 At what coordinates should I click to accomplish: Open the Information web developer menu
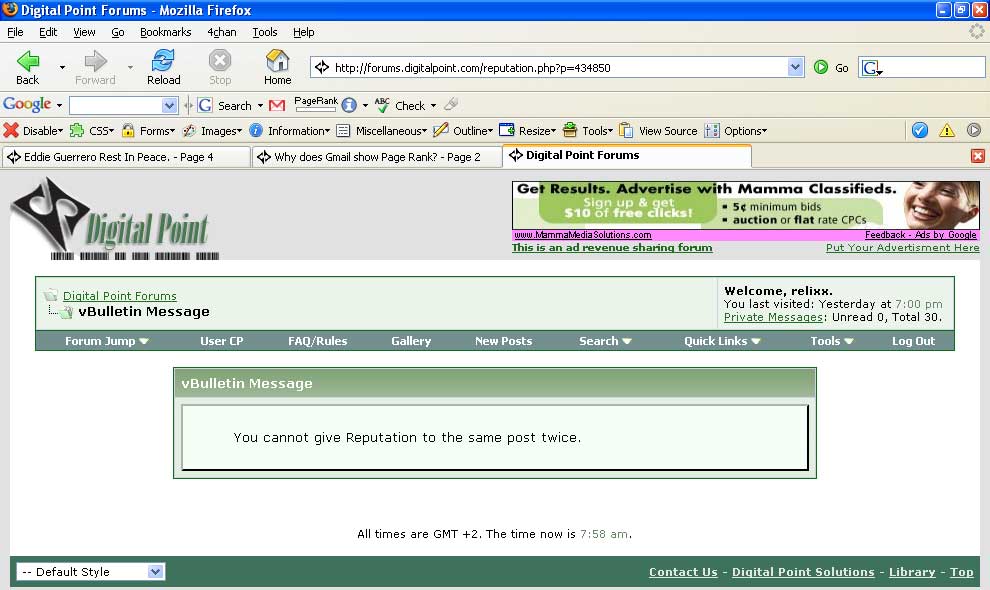click(x=290, y=131)
